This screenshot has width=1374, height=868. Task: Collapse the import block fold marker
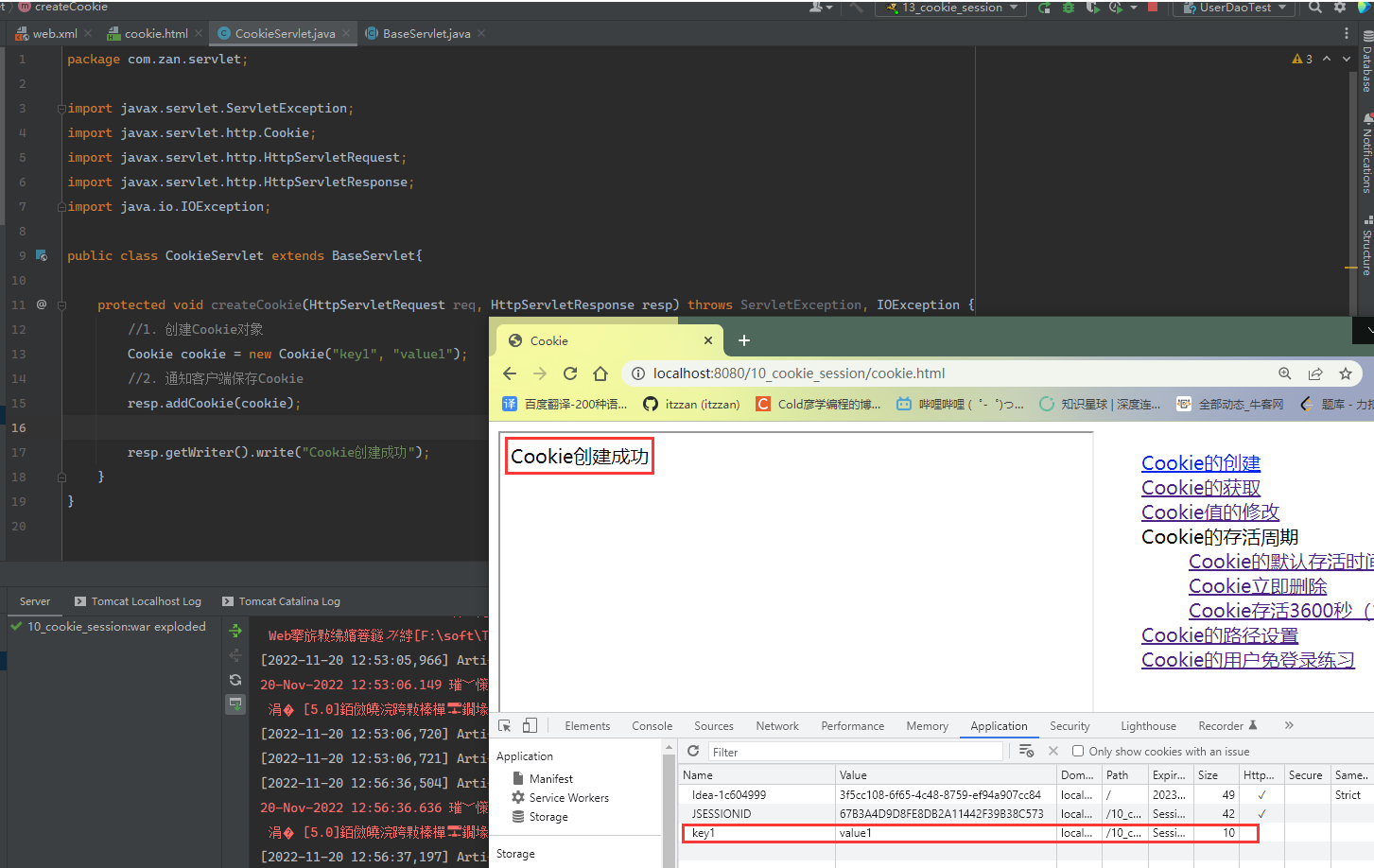click(61, 109)
